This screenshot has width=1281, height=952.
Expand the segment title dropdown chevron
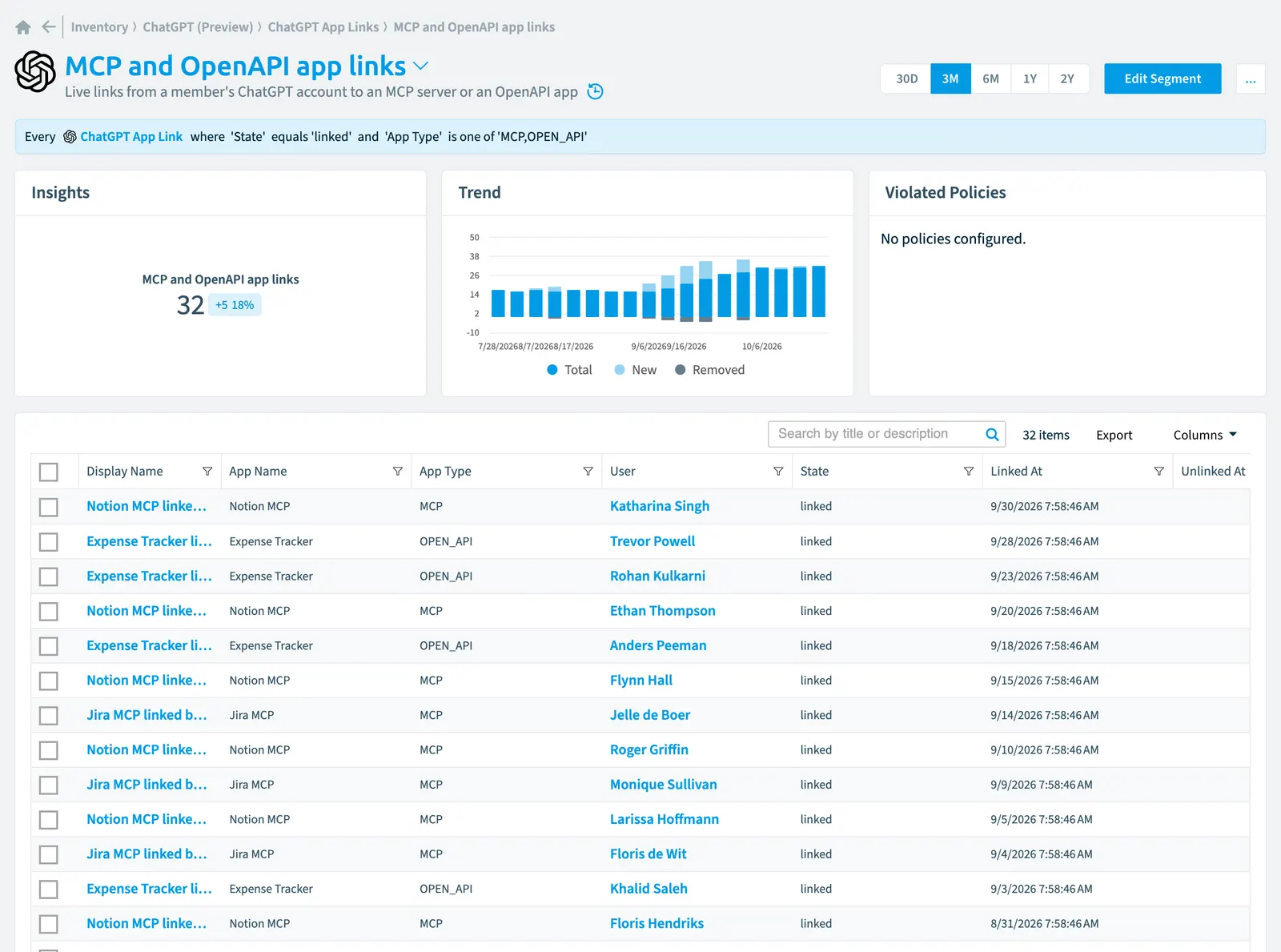(x=420, y=66)
